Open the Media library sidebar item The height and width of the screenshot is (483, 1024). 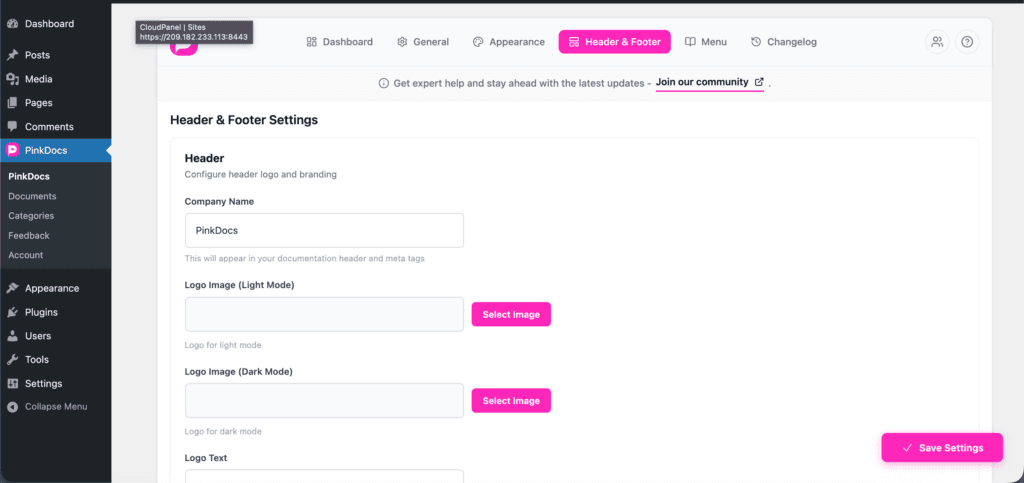(x=38, y=79)
